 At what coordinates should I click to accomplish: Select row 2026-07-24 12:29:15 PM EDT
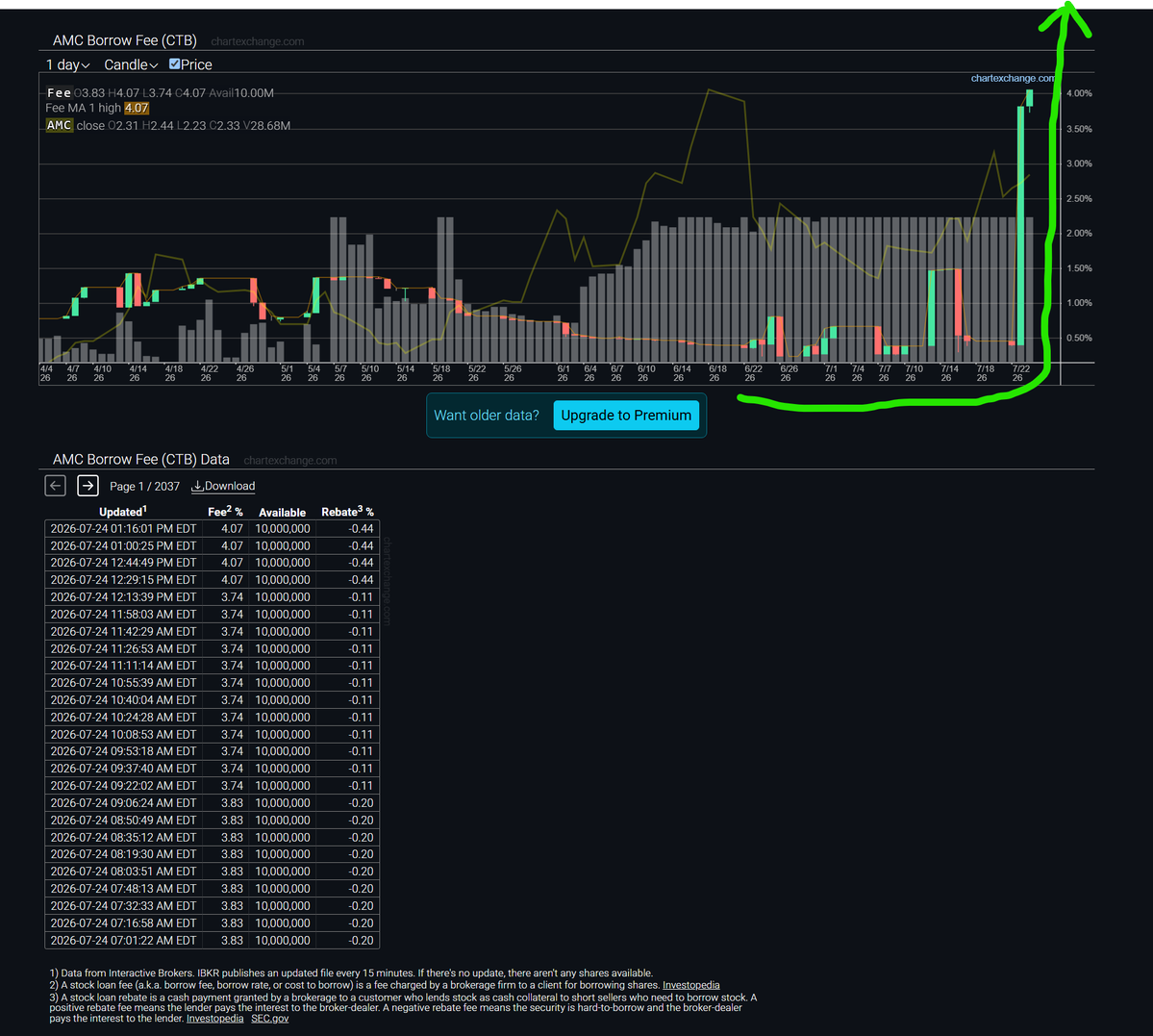[212, 580]
